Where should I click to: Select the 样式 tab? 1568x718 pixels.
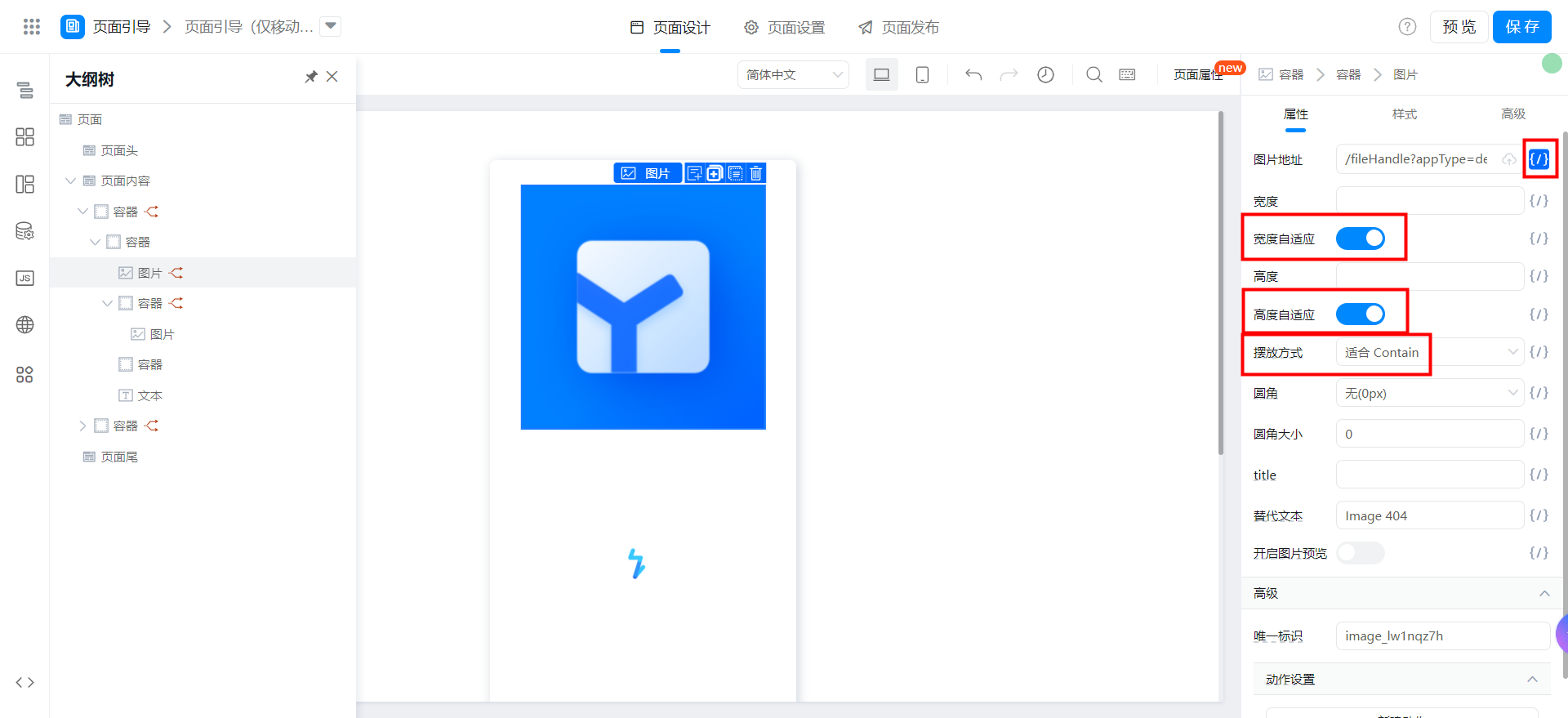1405,114
